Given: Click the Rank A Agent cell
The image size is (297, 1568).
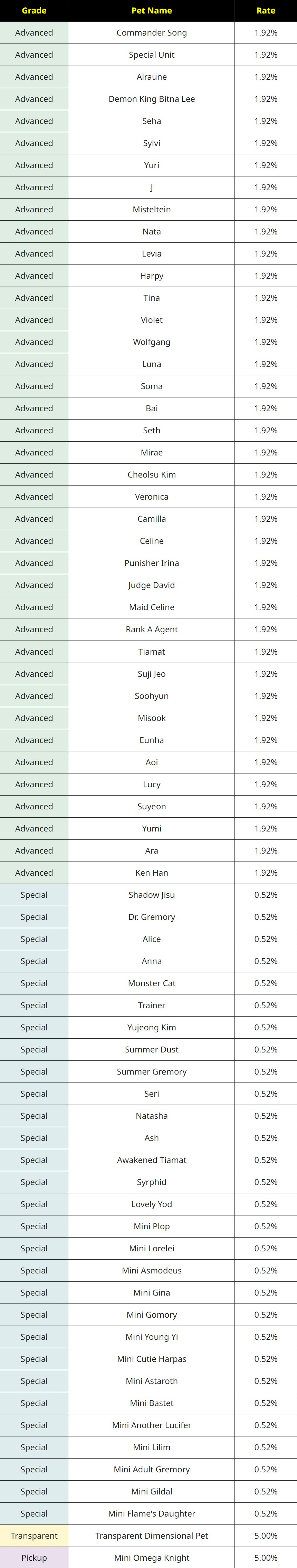Looking at the screenshot, I should coord(152,629).
